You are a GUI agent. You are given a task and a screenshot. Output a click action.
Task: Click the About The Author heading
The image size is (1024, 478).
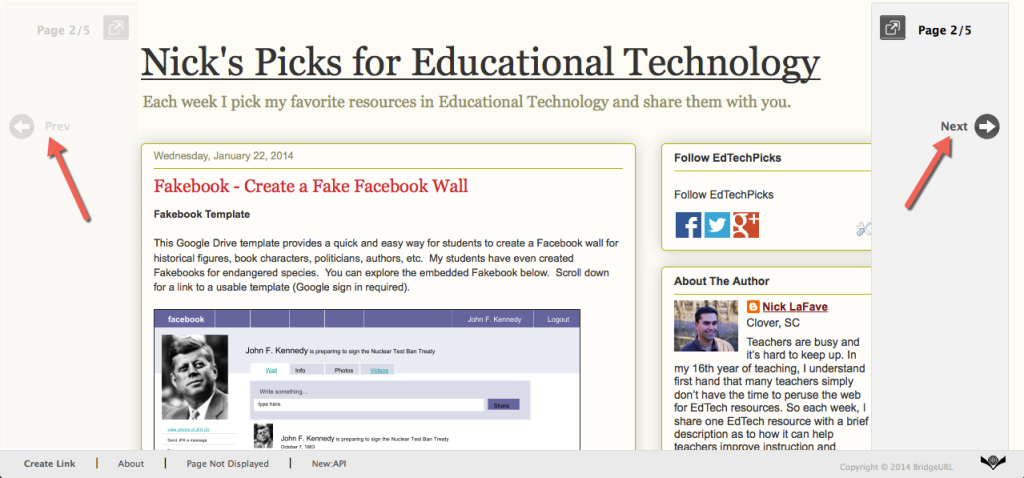(x=722, y=281)
